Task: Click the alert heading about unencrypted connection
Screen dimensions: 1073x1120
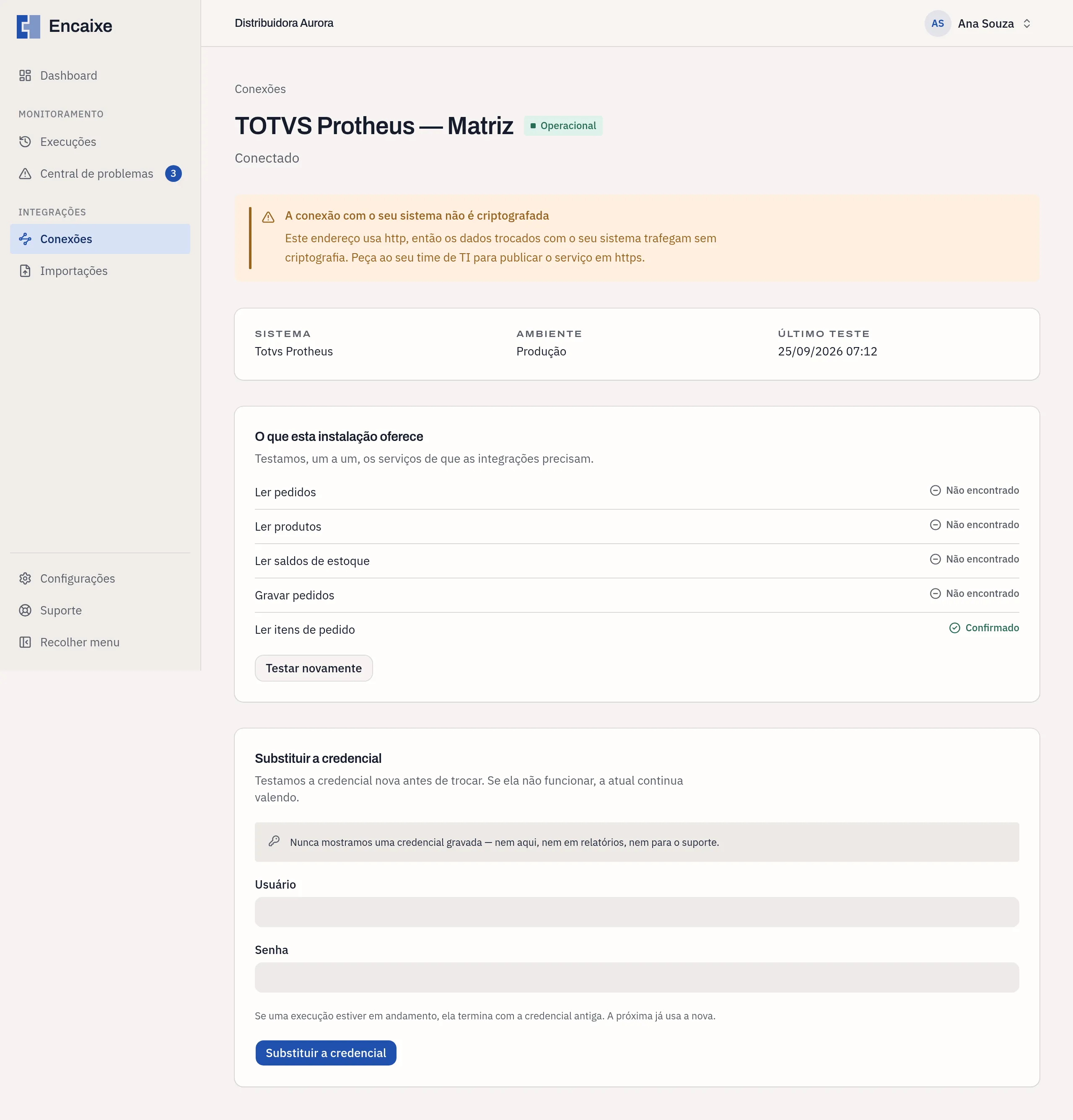Action: click(x=417, y=216)
